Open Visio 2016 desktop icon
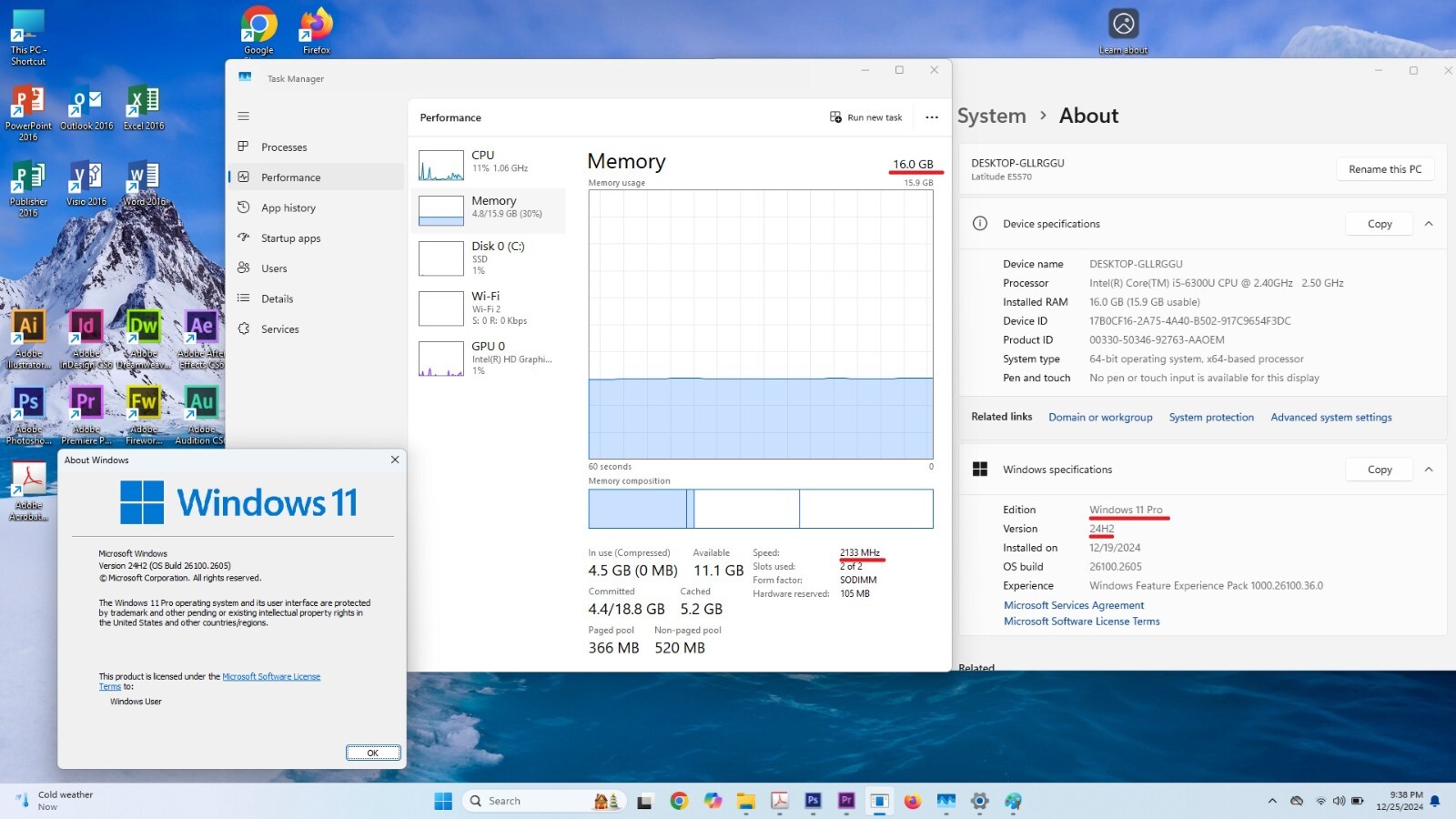1456x819 pixels. click(x=86, y=183)
